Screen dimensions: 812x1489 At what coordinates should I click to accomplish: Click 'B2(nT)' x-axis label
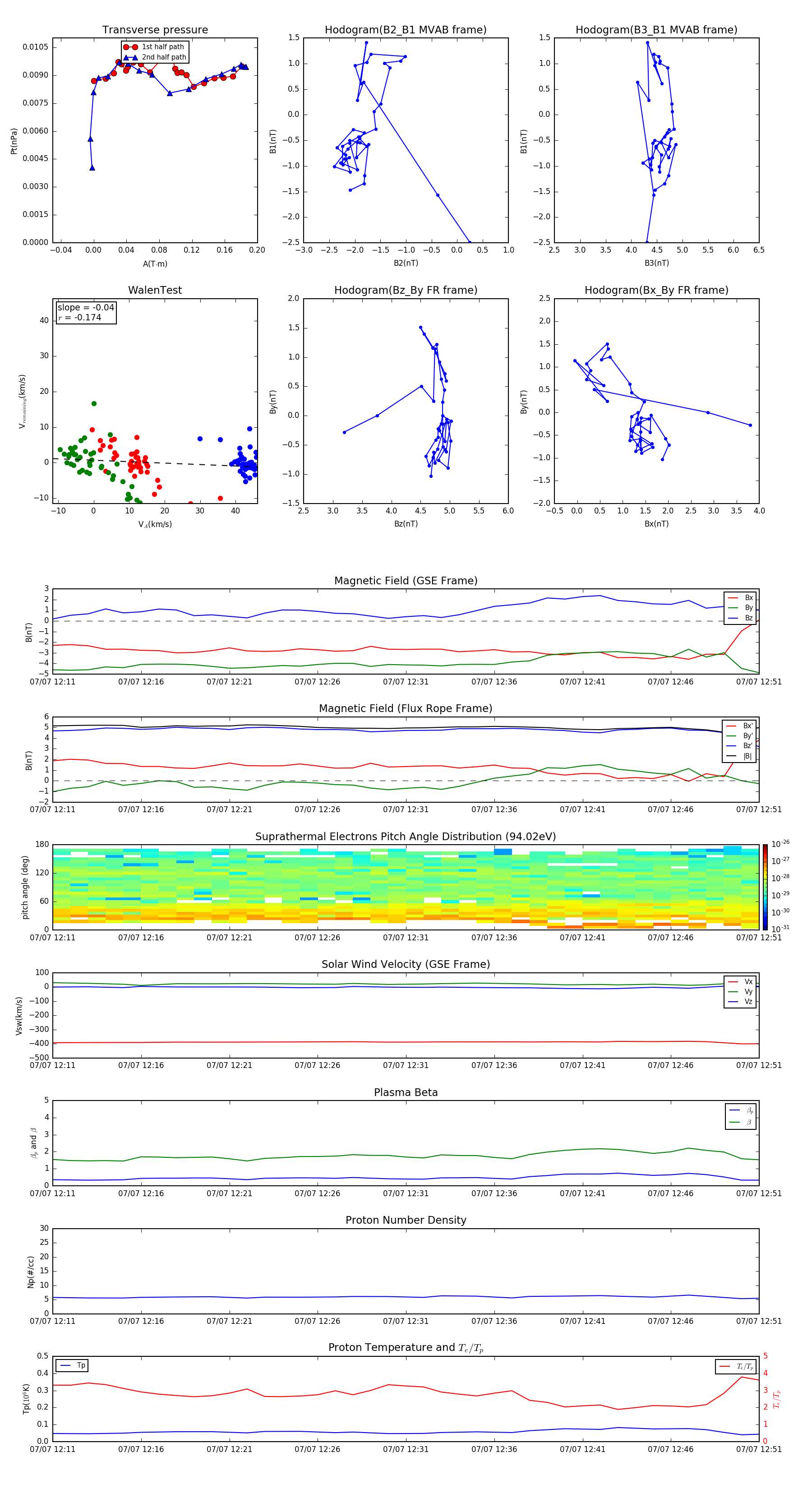tap(406, 263)
